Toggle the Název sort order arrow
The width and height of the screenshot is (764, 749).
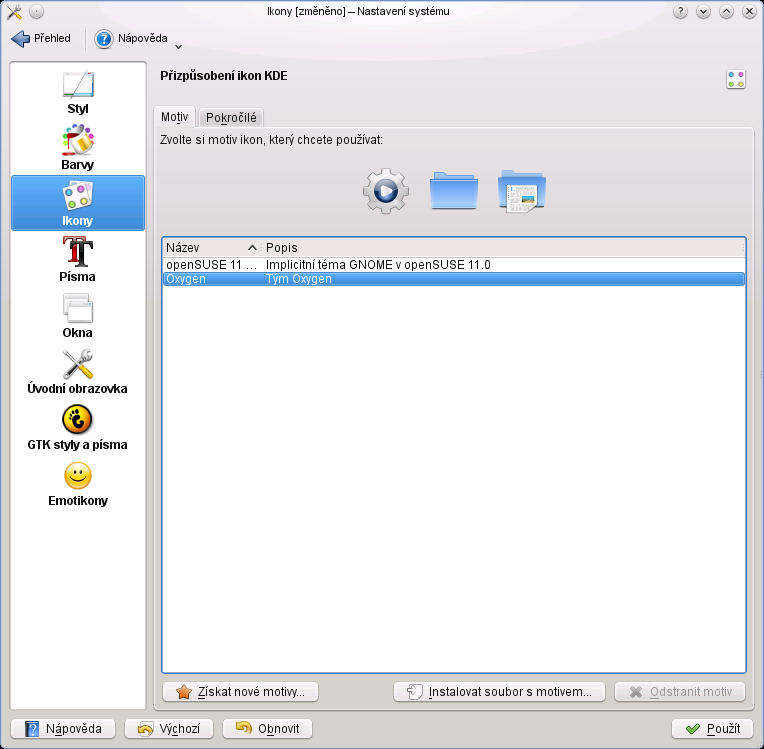(252, 248)
